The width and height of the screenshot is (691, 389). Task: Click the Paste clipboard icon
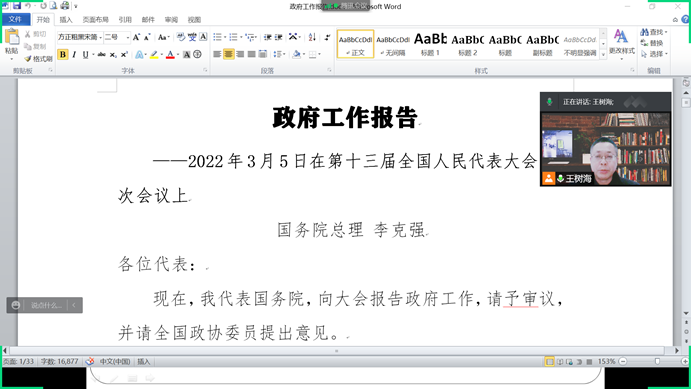(12, 37)
